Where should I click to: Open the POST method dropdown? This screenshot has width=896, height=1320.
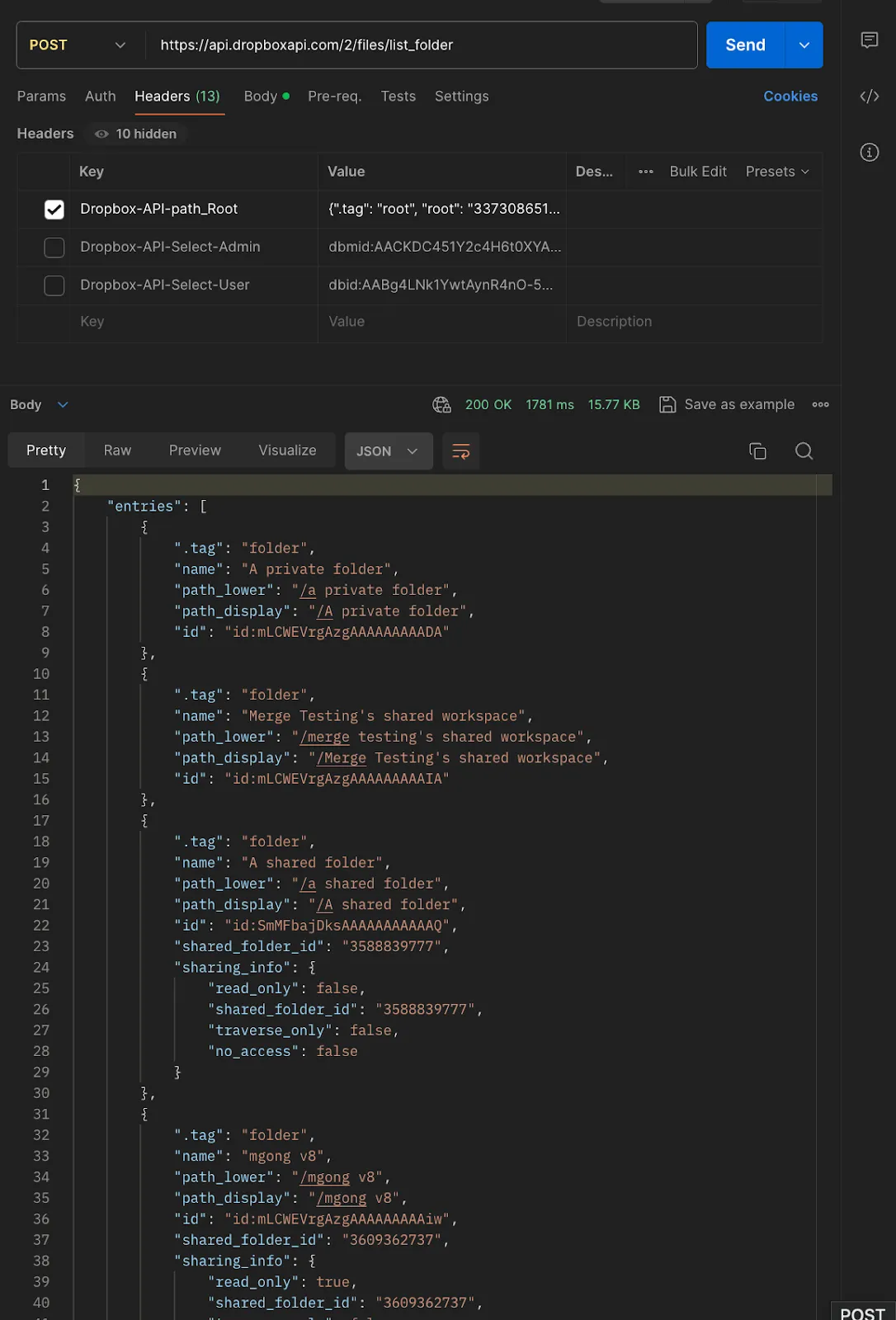click(78, 45)
